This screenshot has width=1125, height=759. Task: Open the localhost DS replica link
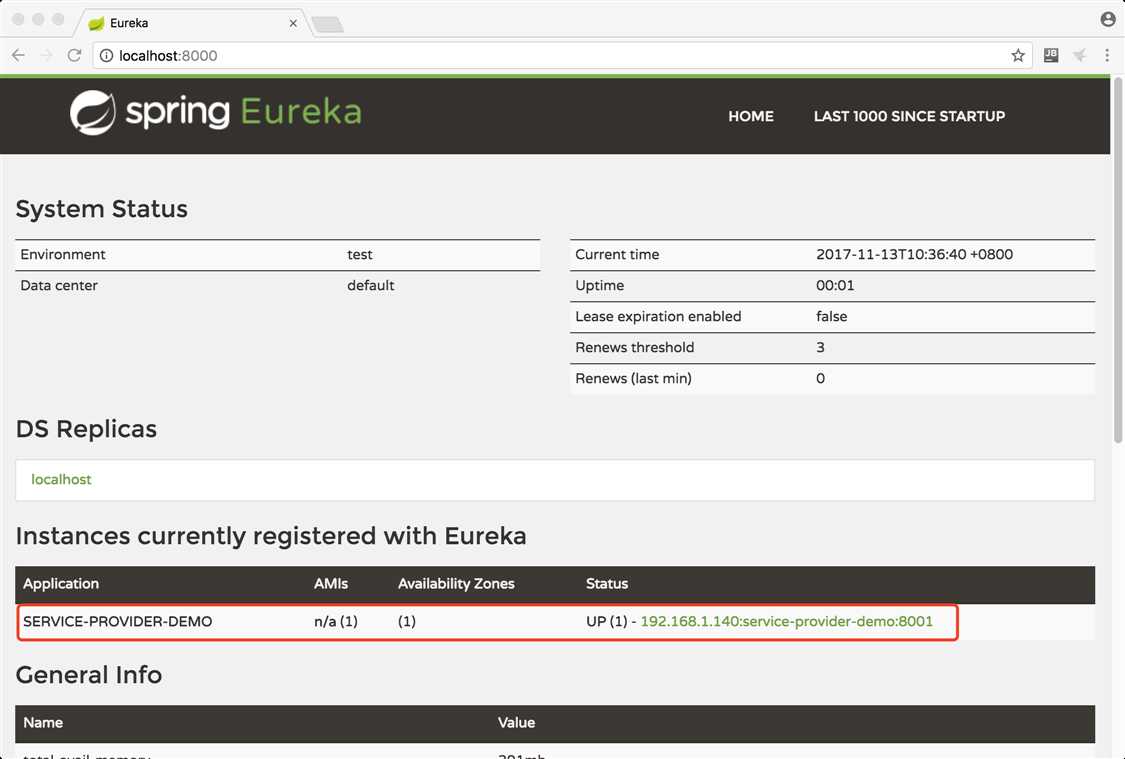pos(61,479)
